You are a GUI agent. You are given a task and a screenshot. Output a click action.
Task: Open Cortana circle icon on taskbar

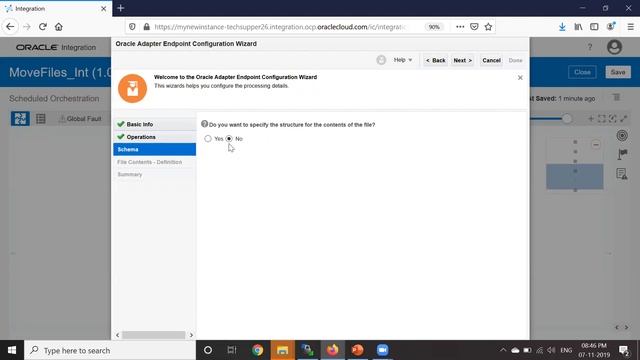pos(208,350)
